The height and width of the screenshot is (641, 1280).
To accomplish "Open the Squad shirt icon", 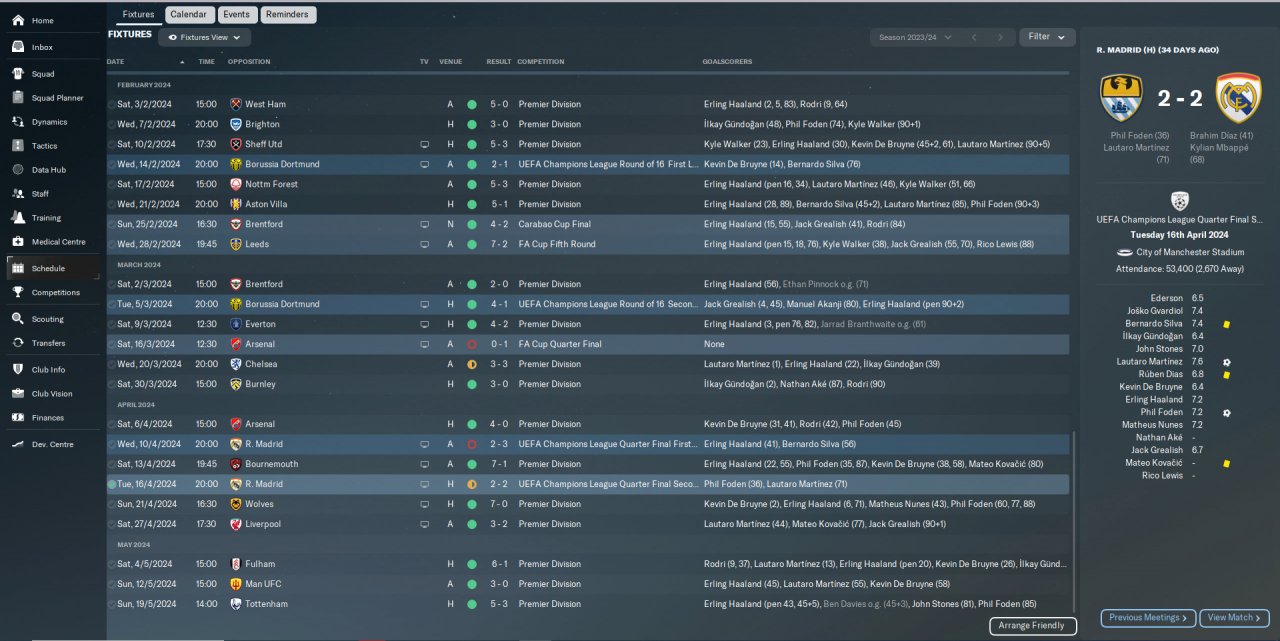I will pos(18,73).
